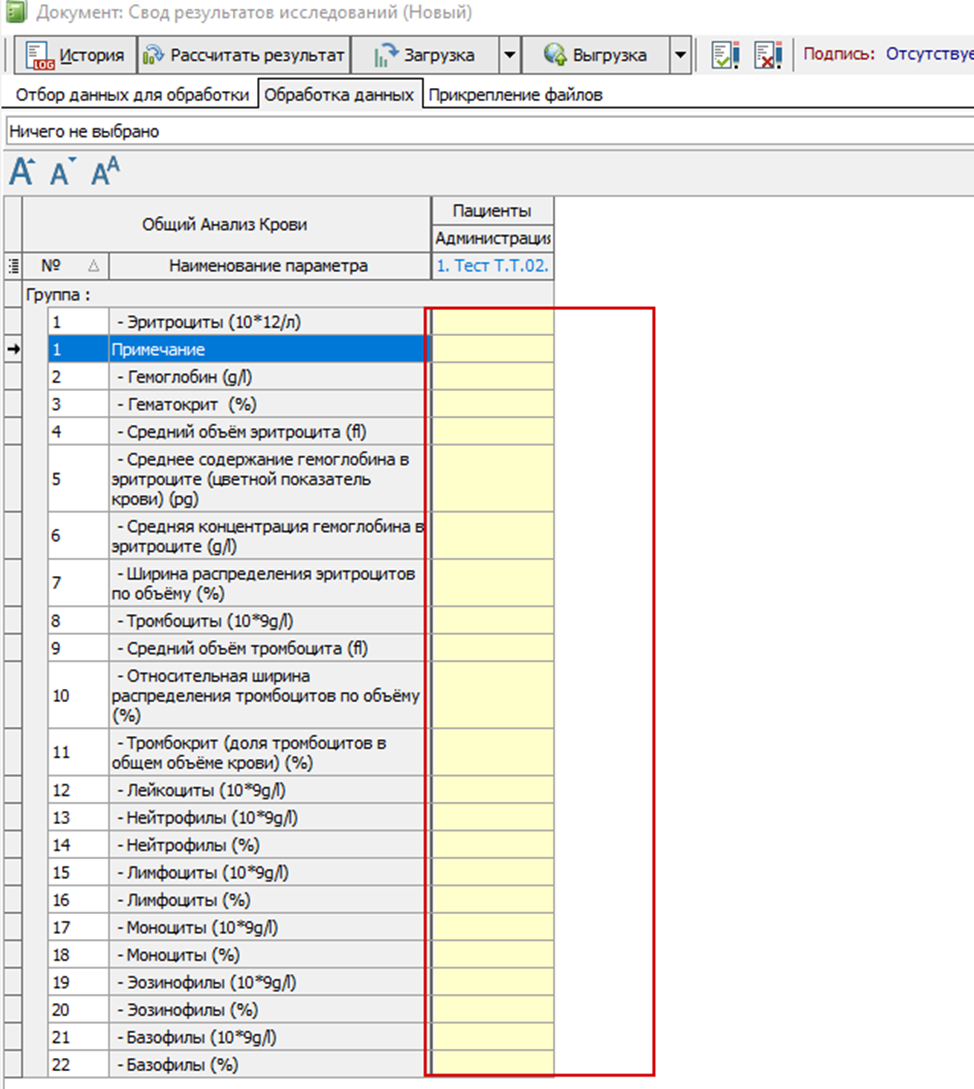
Task: Open the История log button
Action: tap(75, 55)
